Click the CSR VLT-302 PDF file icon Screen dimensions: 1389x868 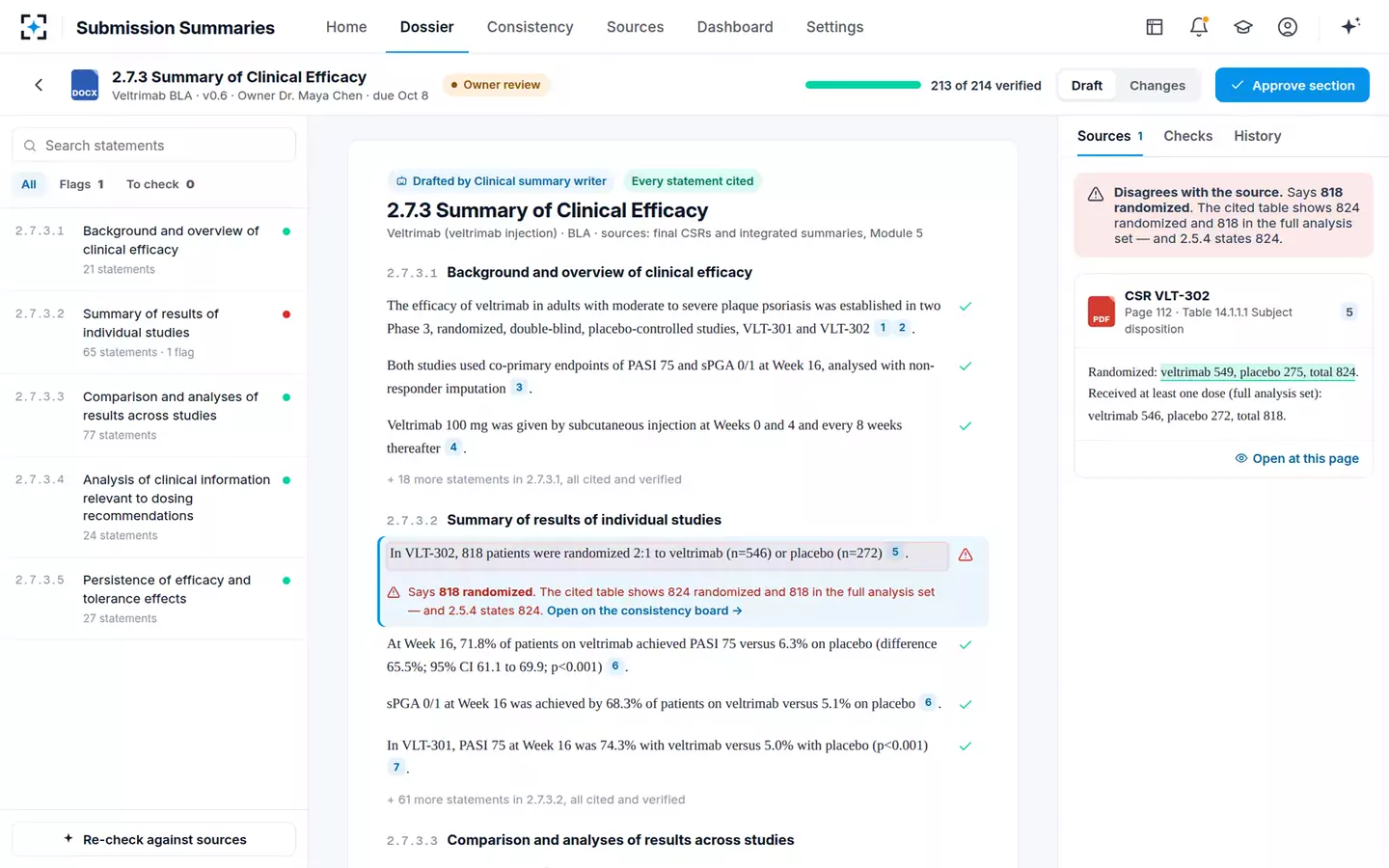coord(1102,312)
